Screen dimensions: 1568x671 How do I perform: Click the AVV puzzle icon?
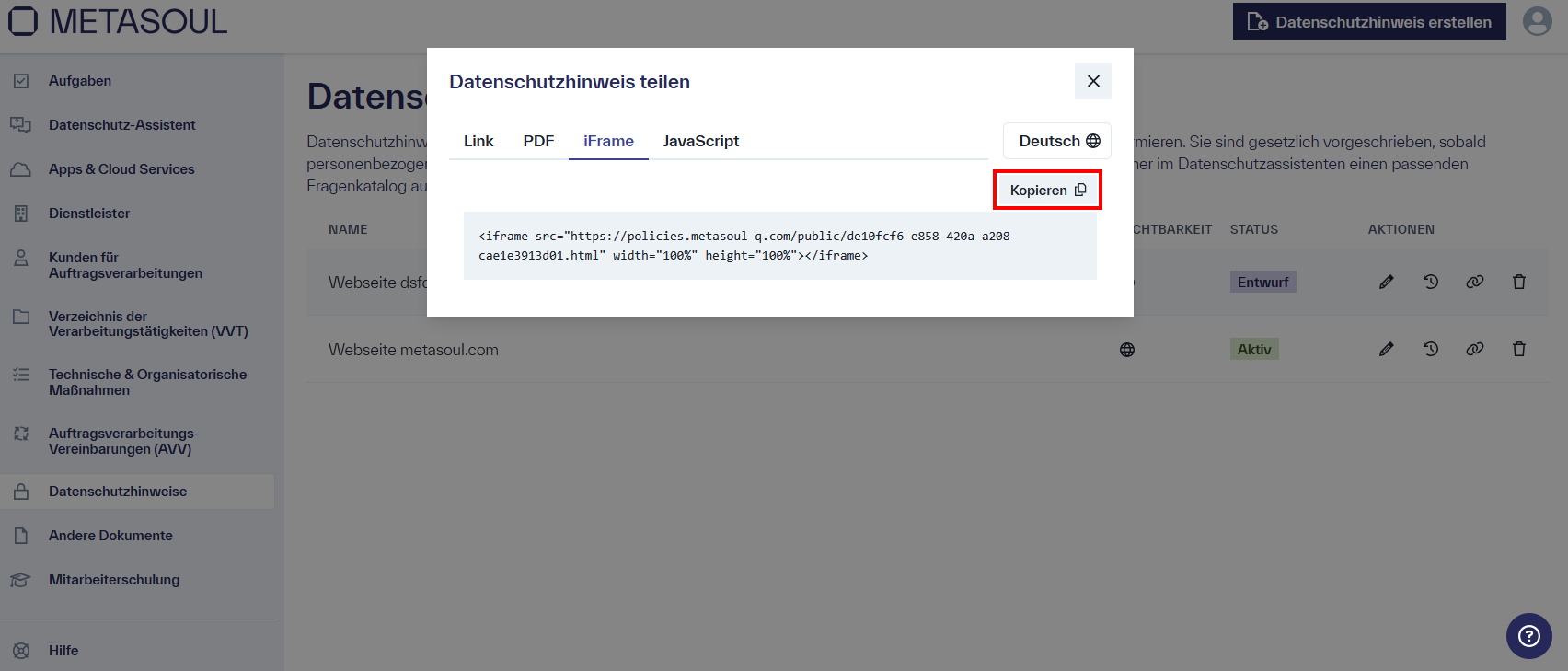21,434
